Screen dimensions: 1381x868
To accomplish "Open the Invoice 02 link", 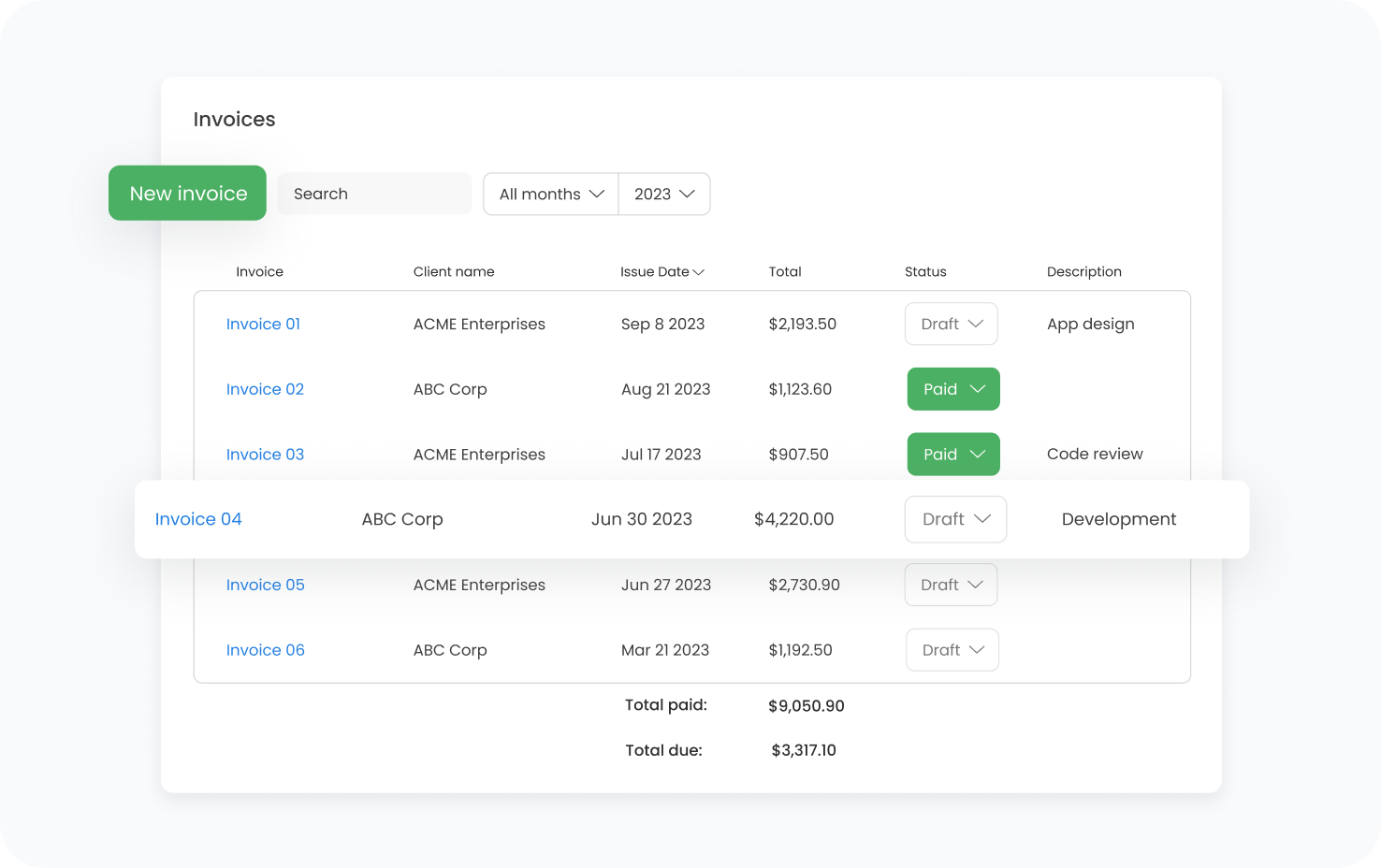I will [265, 389].
